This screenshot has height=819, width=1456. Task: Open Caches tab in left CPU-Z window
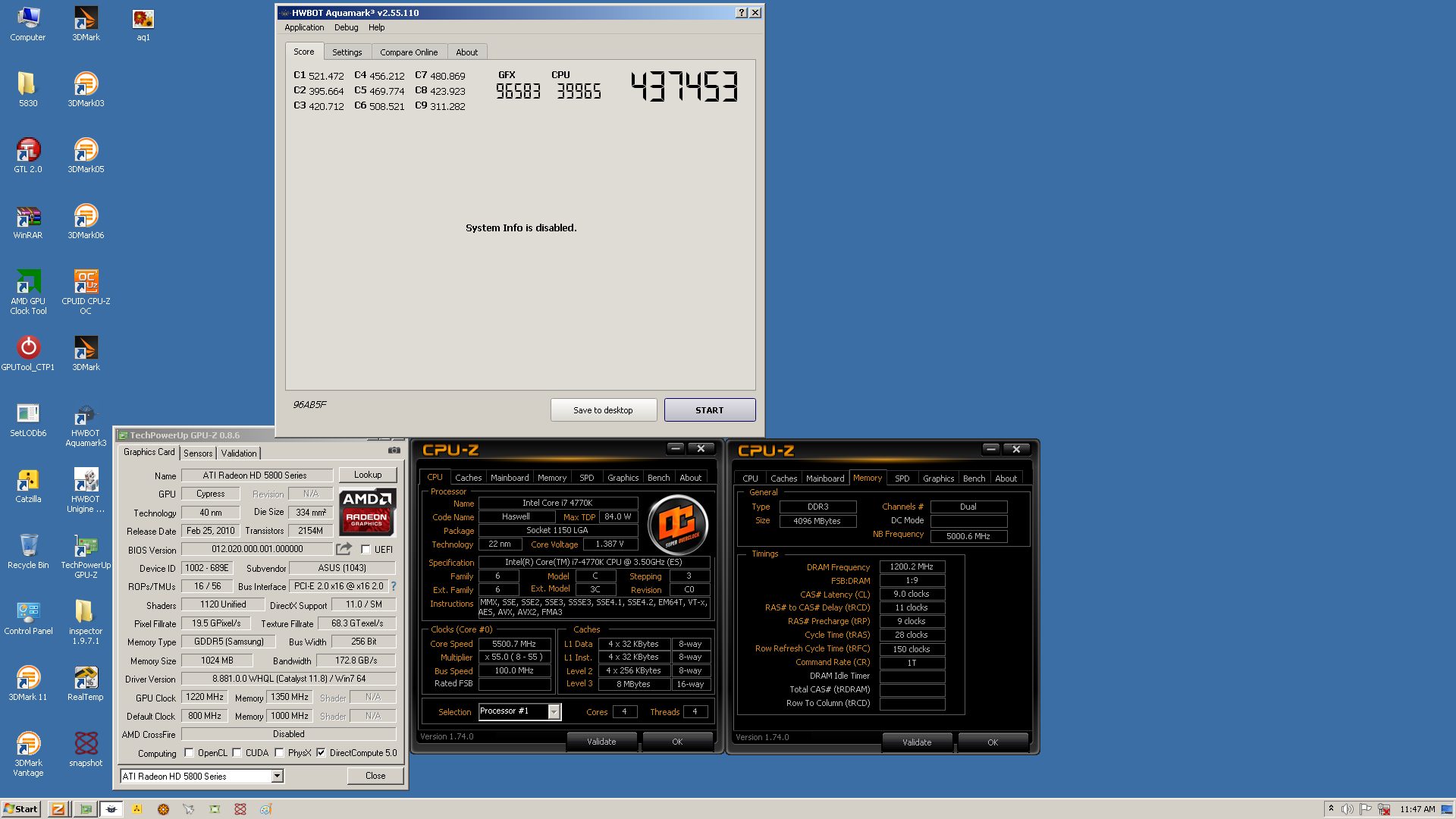468,478
